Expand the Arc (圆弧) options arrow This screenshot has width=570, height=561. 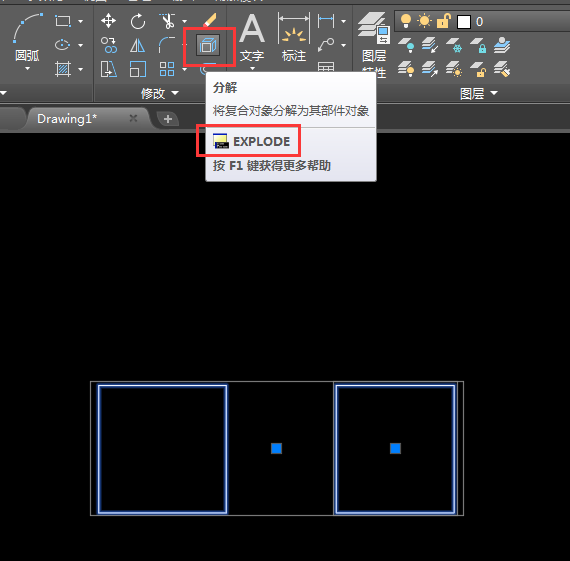point(27,69)
